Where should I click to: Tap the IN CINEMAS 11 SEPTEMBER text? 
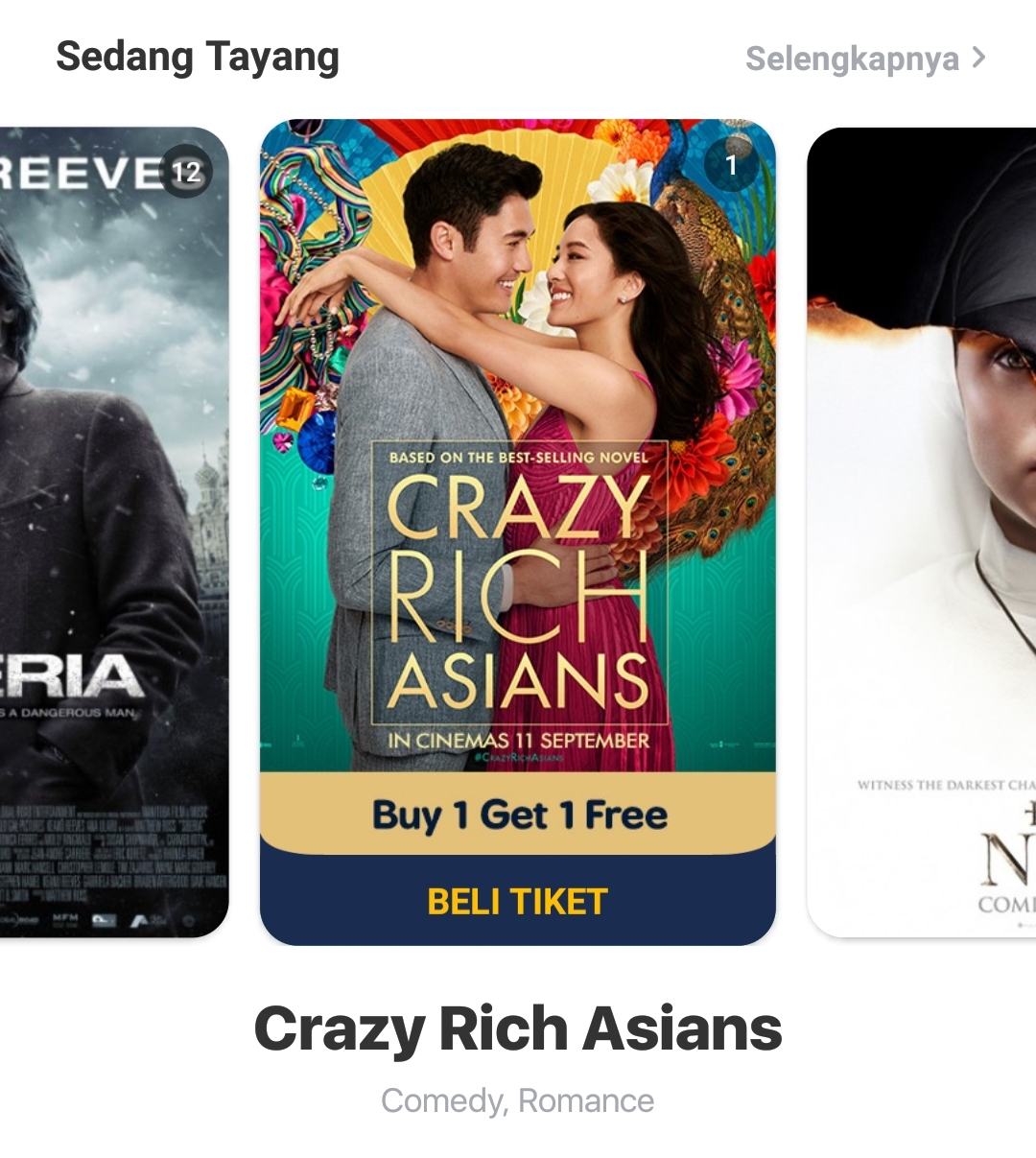(519, 741)
